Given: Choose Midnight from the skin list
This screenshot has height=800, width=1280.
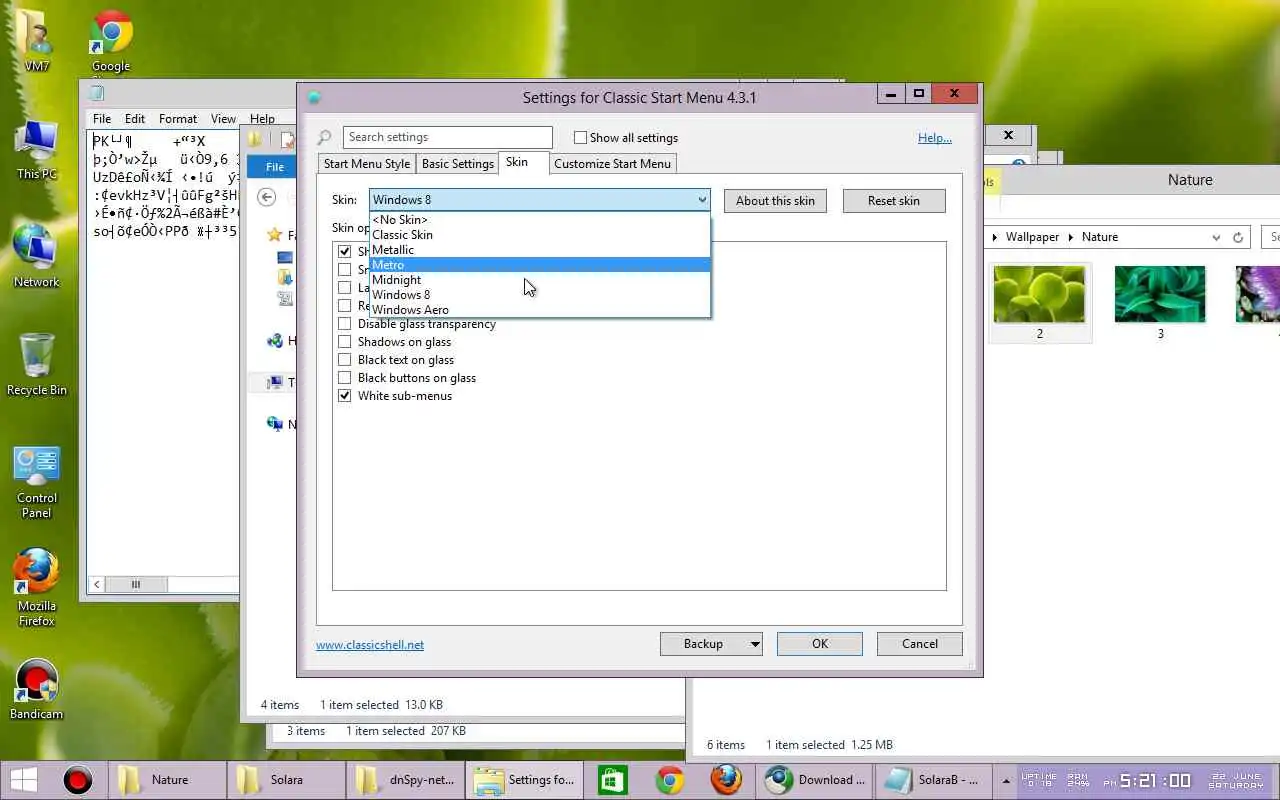Looking at the screenshot, I should click(540, 280).
